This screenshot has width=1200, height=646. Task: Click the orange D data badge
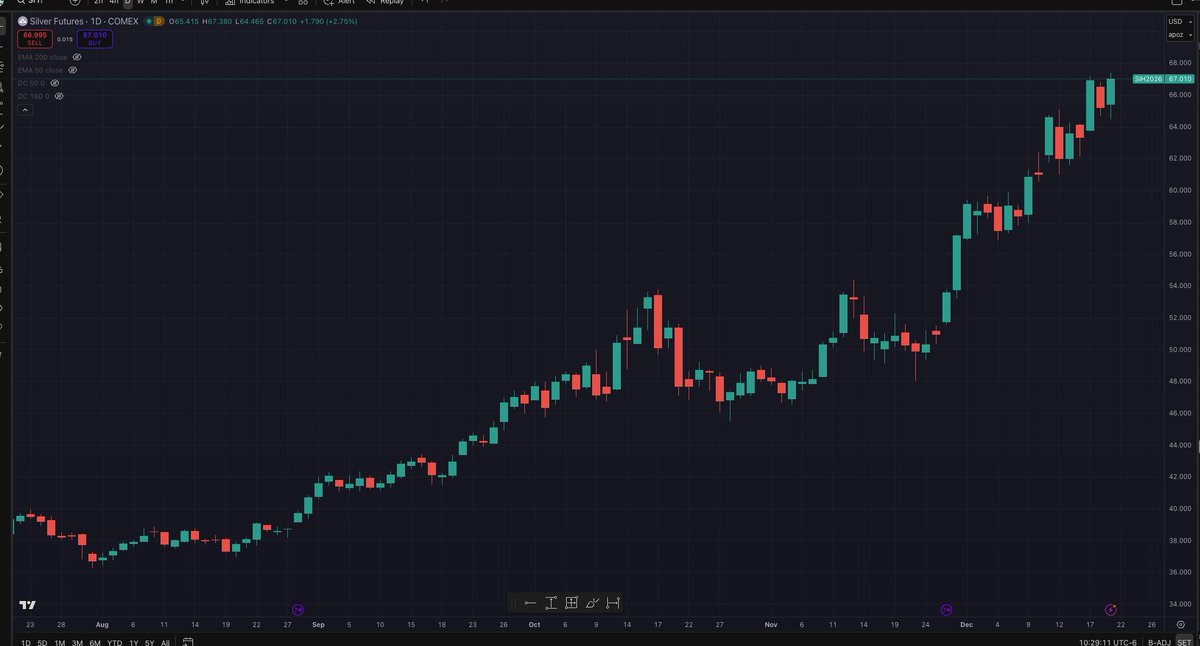(159, 21)
